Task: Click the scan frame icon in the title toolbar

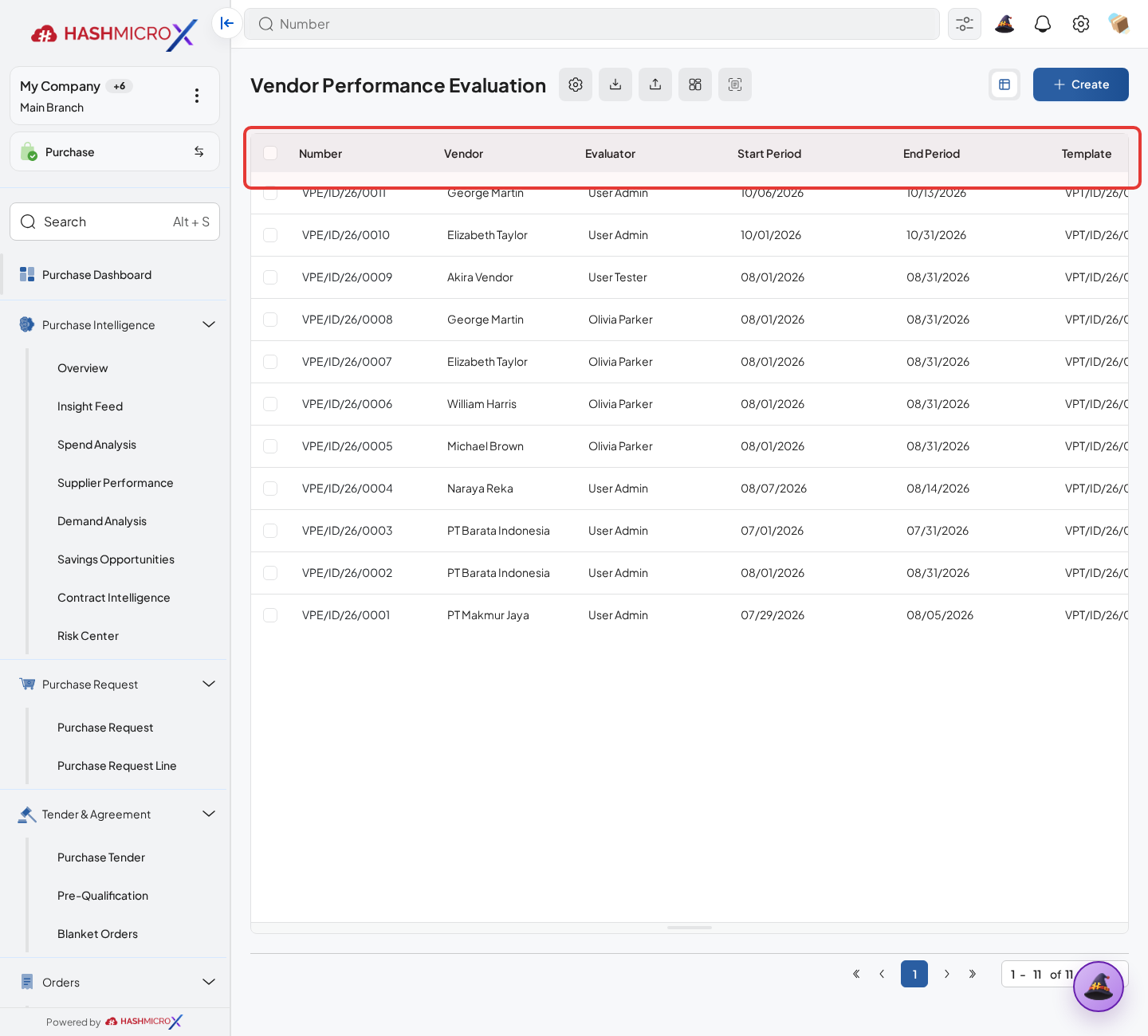Action: [x=735, y=84]
